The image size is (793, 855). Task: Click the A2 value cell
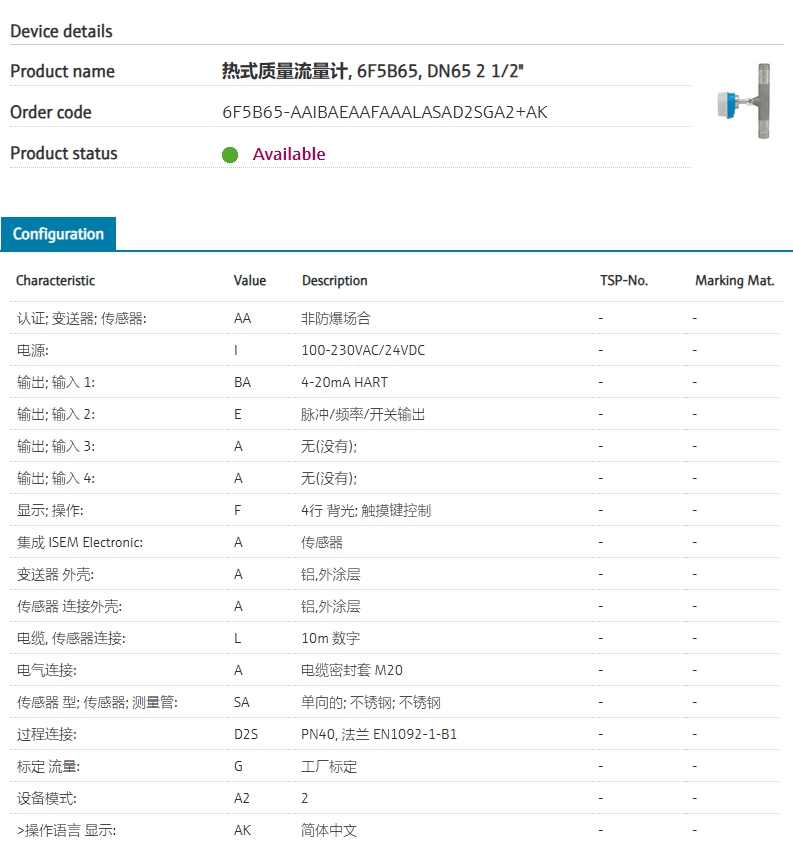tap(242, 799)
